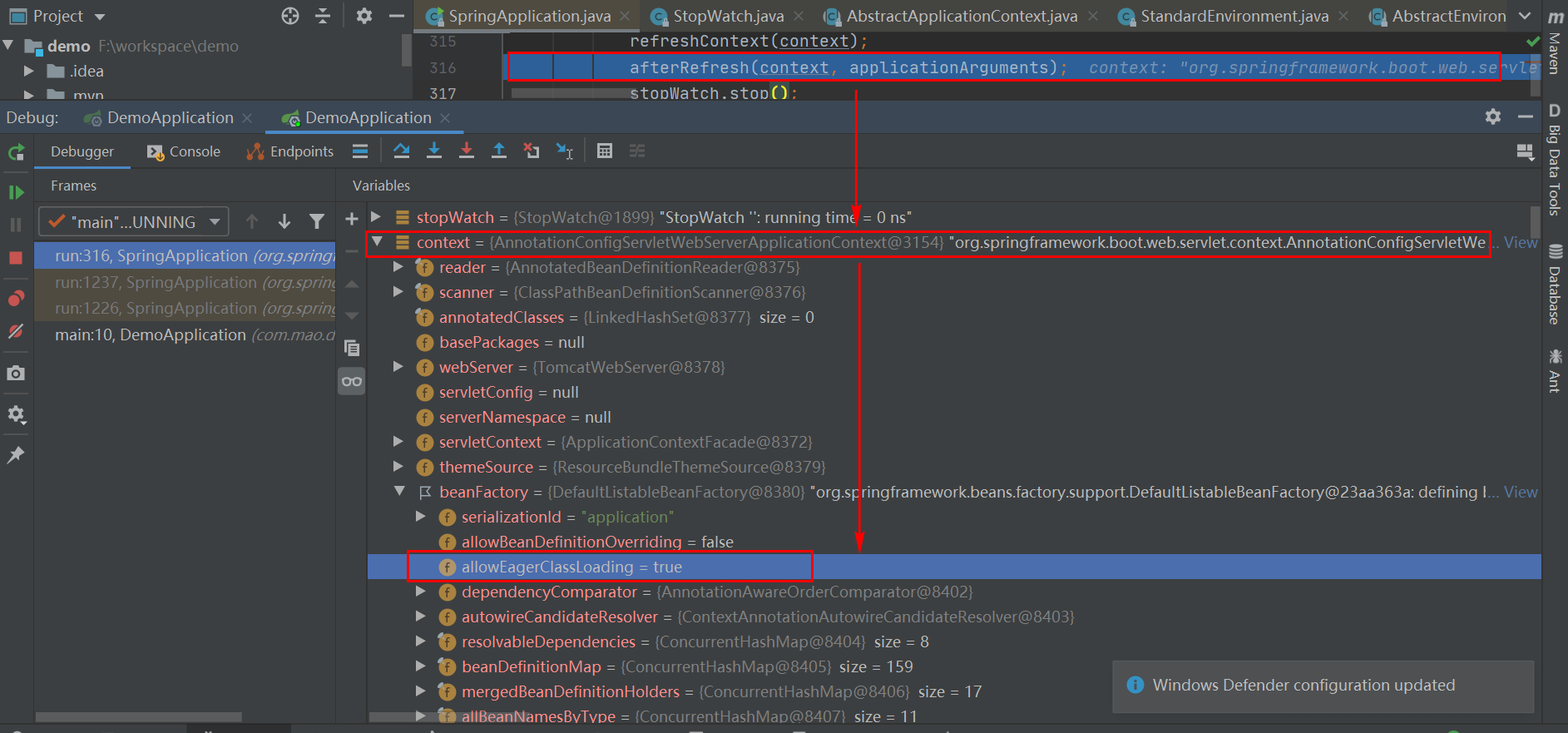
Task: Click View link on beanFactory row
Action: click(1521, 492)
